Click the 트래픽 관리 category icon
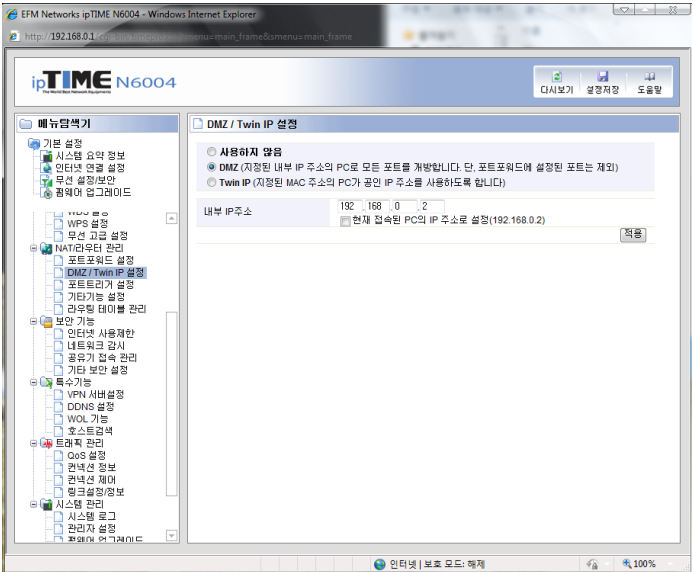The height and width of the screenshot is (572, 693). (x=46, y=443)
